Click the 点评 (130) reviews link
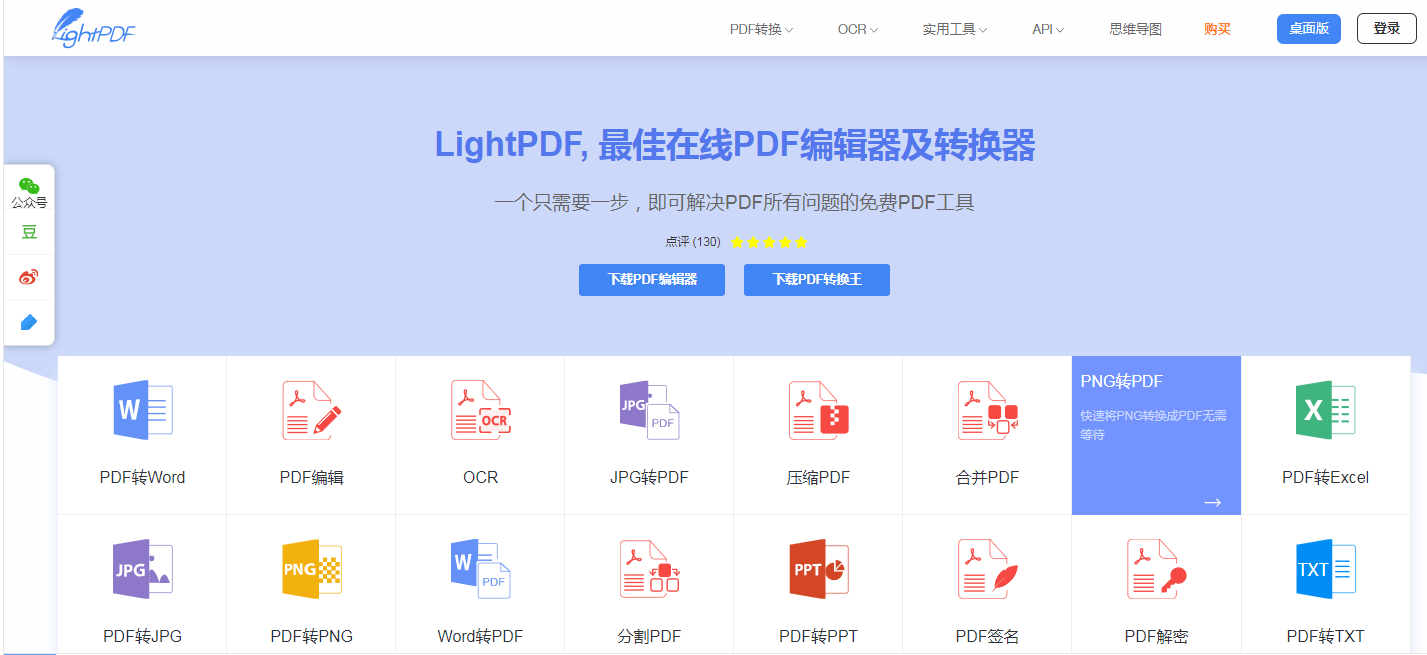Screen dimensions: 1427x655 (693, 242)
